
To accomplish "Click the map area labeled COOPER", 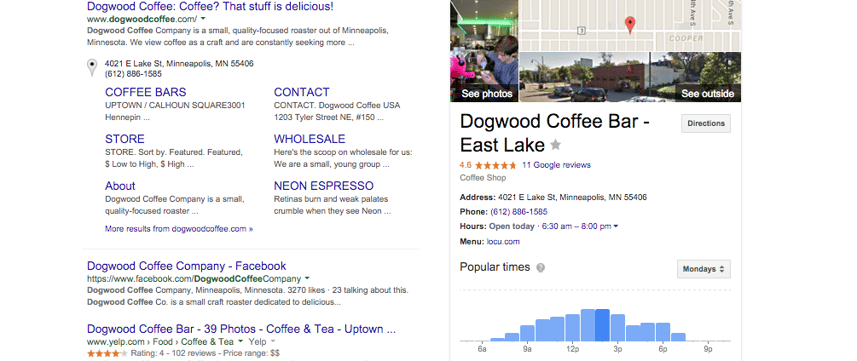I will click(x=686, y=39).
